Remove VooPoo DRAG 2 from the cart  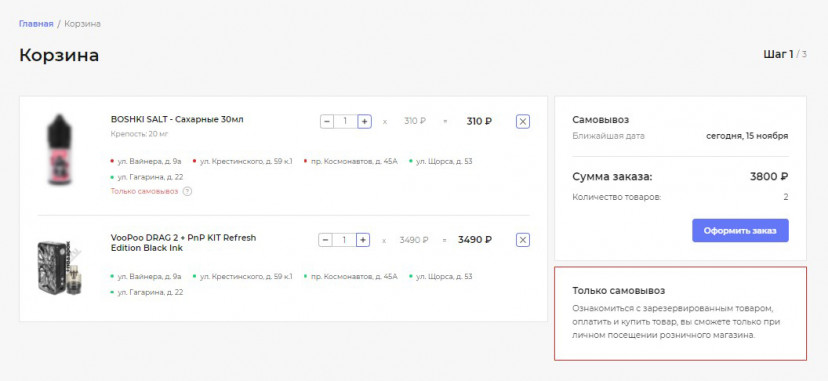[x=523, y=240]
